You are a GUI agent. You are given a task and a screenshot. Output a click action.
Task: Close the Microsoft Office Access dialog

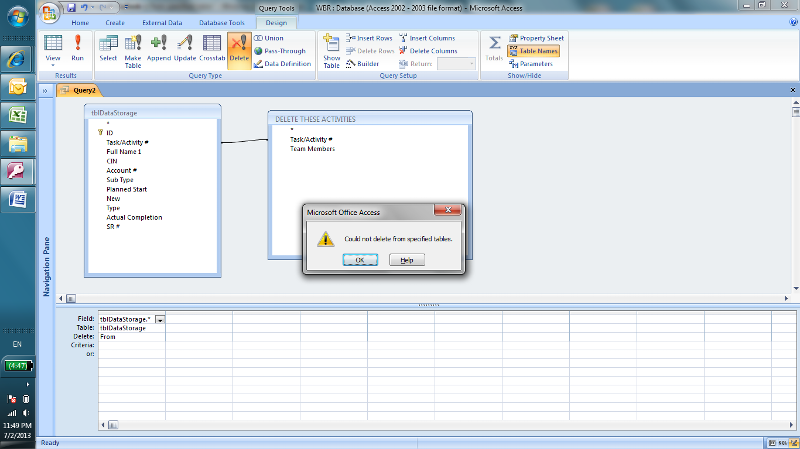click(447, 210)
